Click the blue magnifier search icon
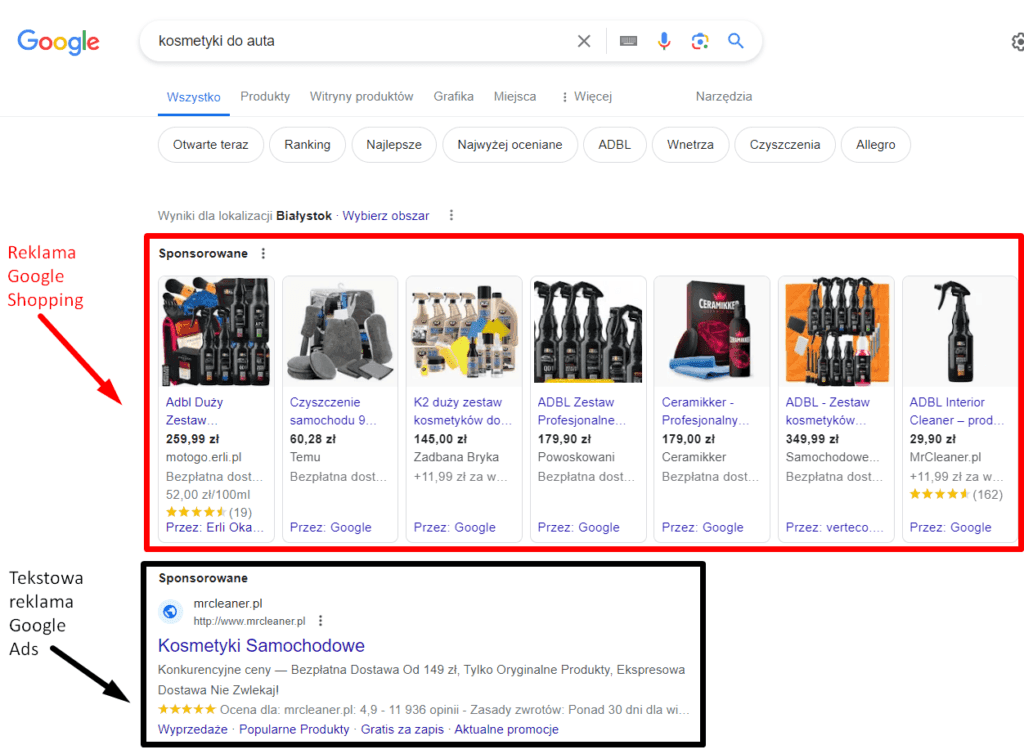 pos(736,41)
